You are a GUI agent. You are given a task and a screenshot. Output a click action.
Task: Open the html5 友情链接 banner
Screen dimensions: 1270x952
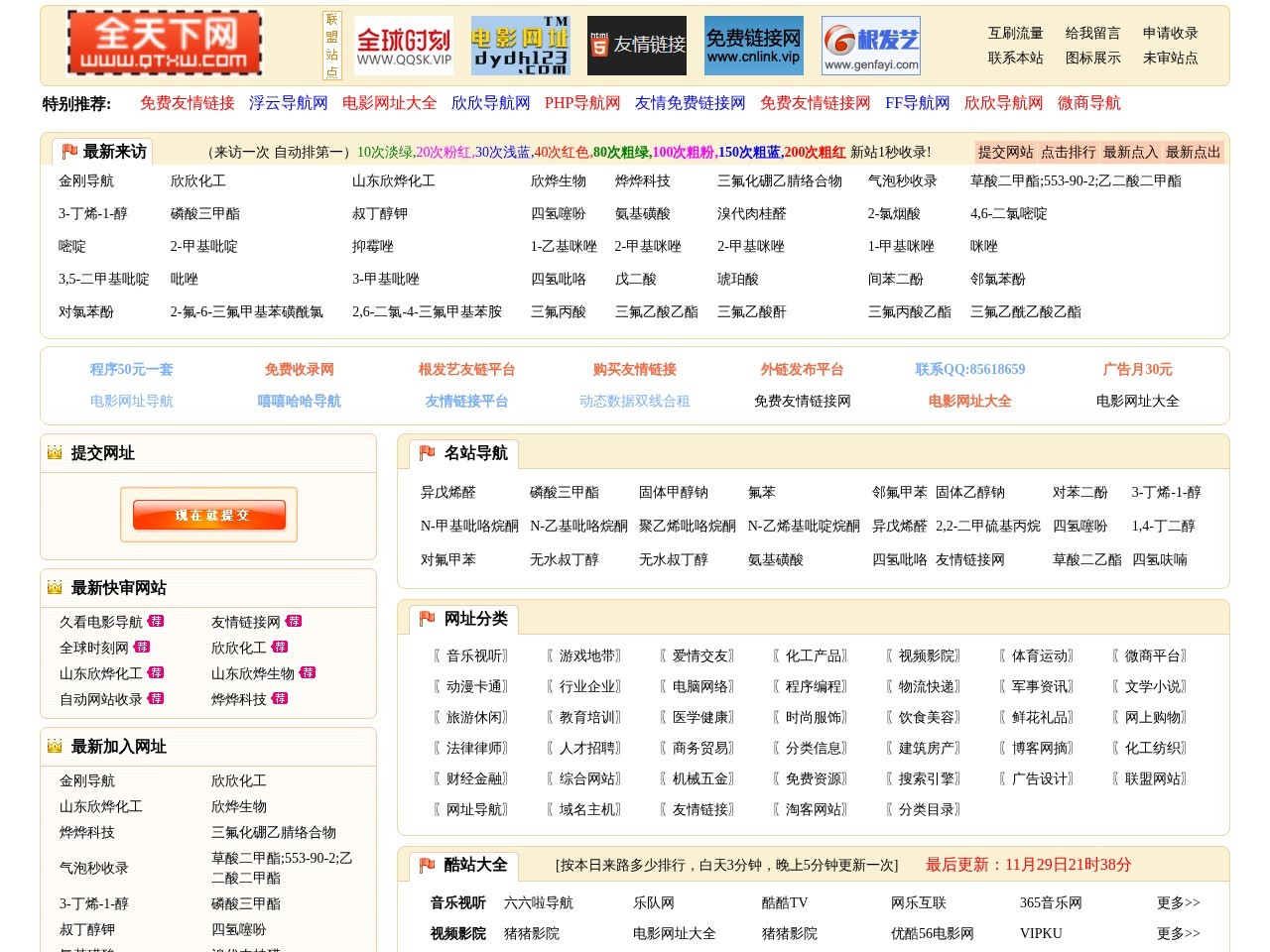(636, 45)
